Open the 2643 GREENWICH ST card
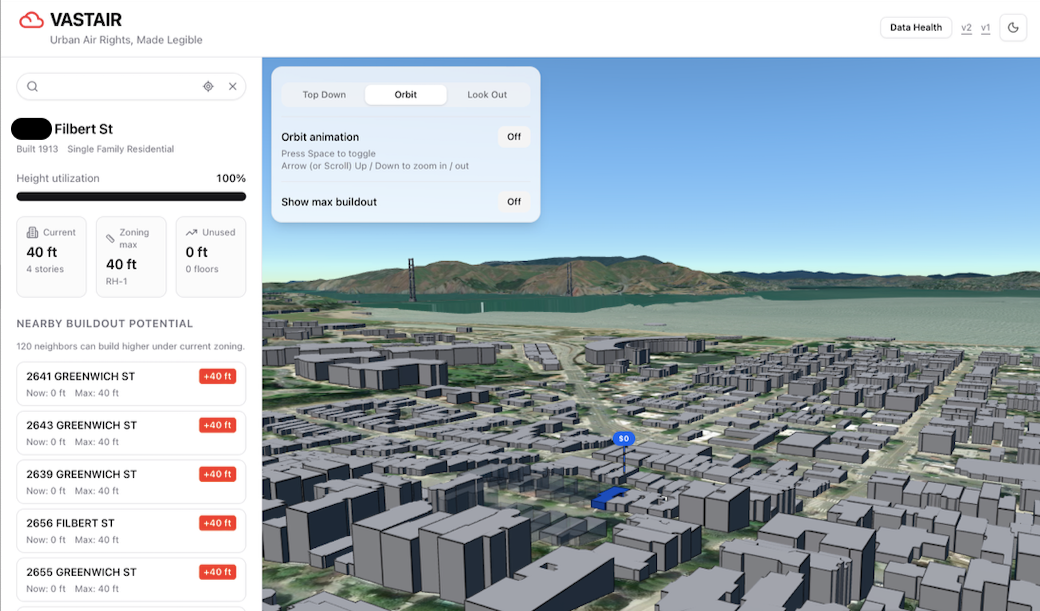The image size is (1040, 611). click(131, 433)
